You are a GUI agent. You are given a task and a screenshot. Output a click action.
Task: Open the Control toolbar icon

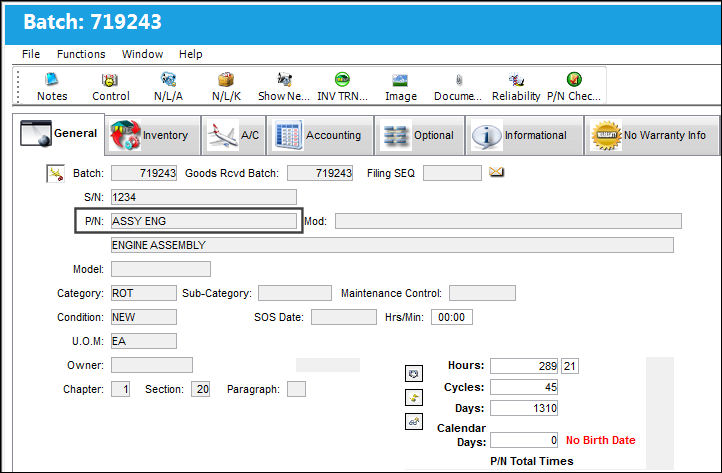[x=110, y=80]
